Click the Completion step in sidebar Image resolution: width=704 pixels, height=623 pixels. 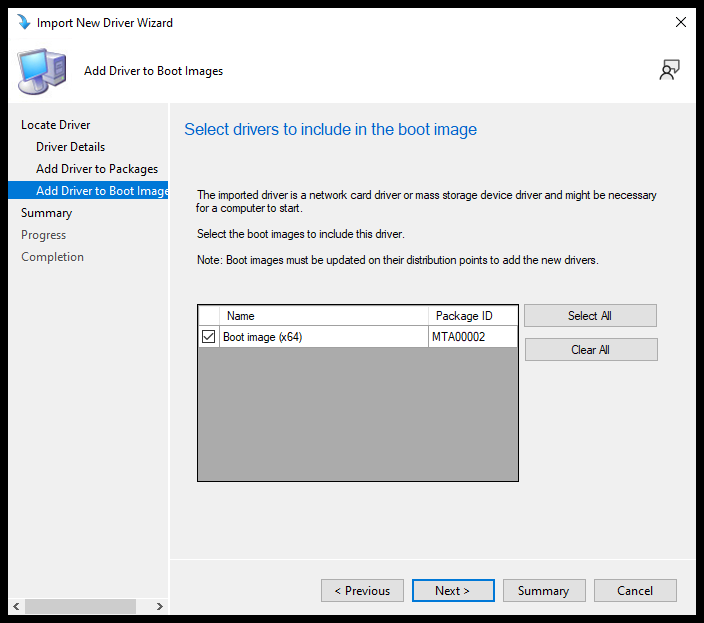pos(52,257)
